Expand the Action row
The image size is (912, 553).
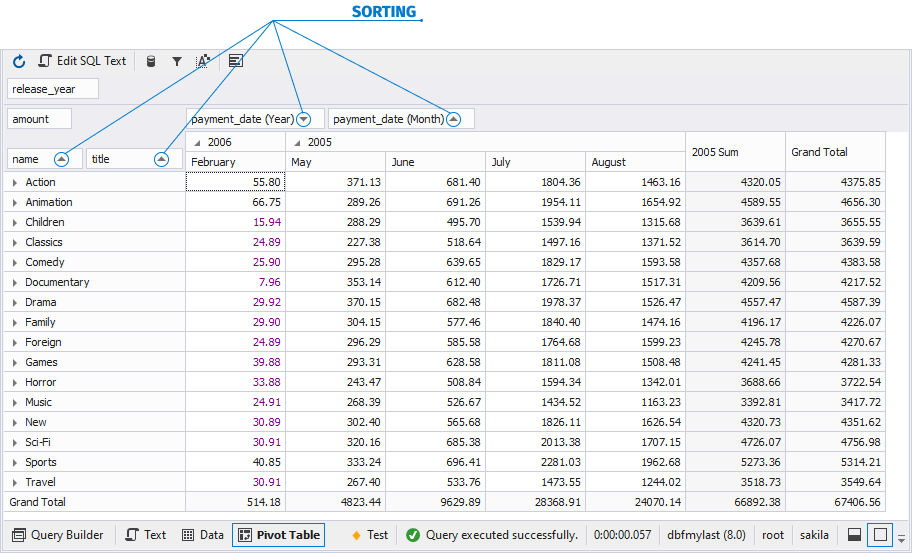pyautogui.click(x=15, y=183)
